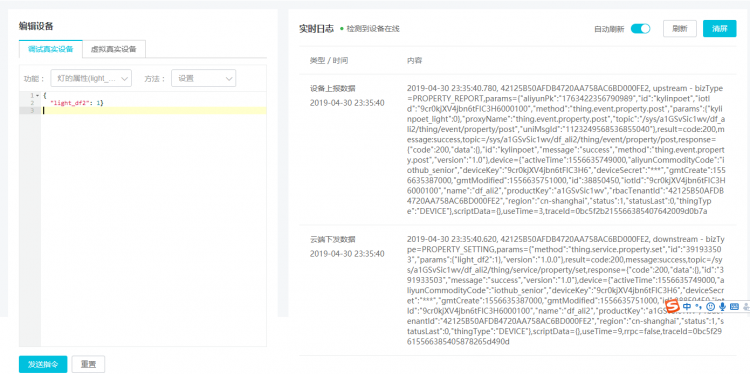Viewport: 750px width, 374px height.
Task: Open the 方法 dropdown showing 设置
Action: (x=203, y=78)
